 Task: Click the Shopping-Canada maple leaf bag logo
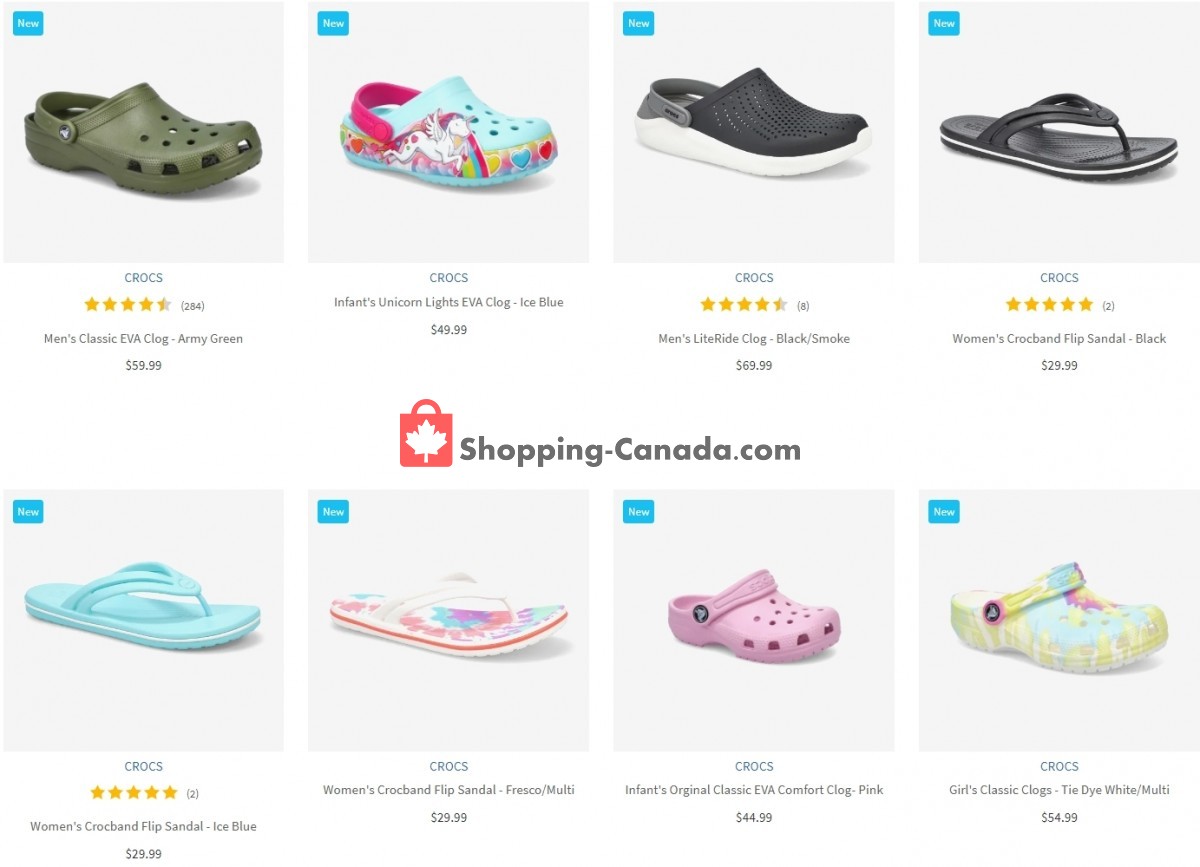click(x=426, y=434)
